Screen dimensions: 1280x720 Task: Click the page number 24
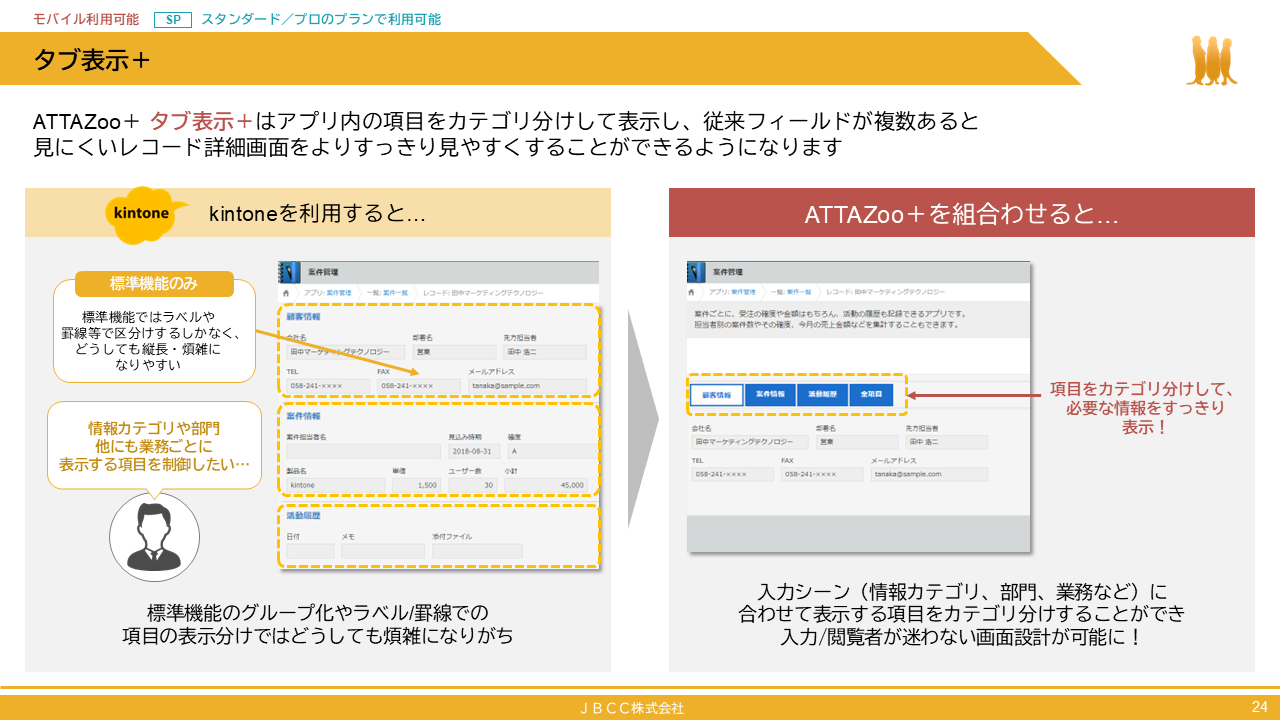[x=1258, y=707]
